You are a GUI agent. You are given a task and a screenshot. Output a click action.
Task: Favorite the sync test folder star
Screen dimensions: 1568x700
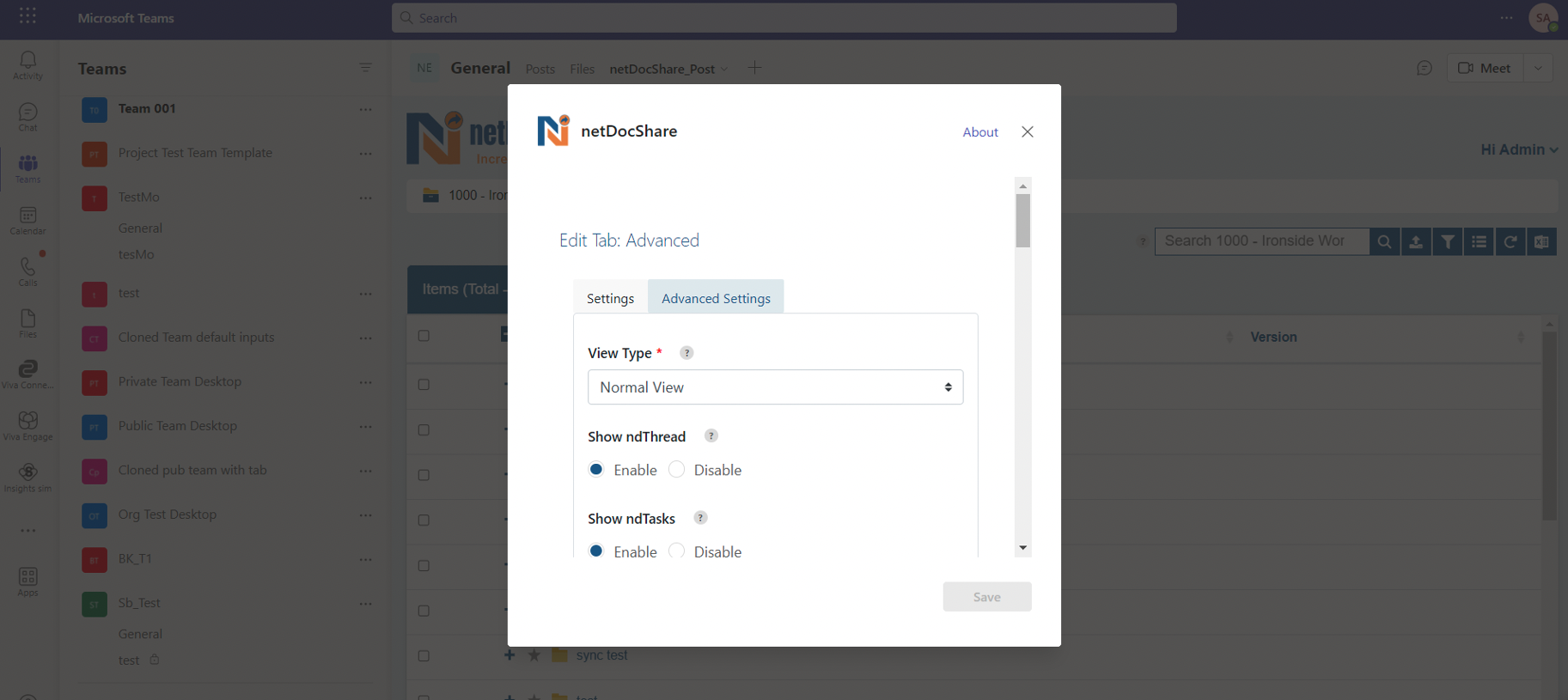click(534, 655)
